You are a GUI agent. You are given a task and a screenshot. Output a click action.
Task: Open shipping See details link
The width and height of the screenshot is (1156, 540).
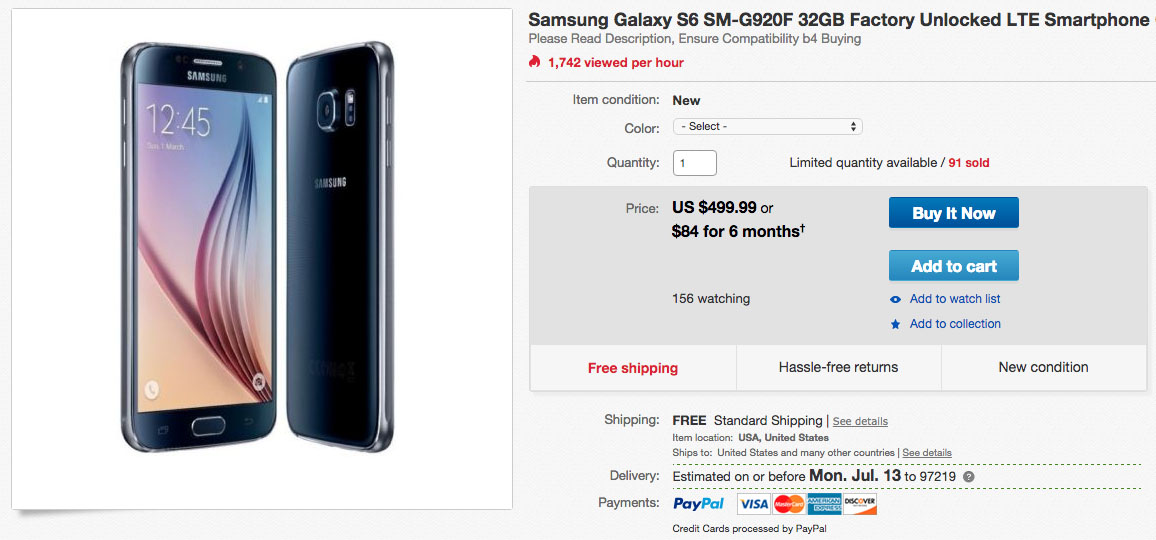(860, 421)
